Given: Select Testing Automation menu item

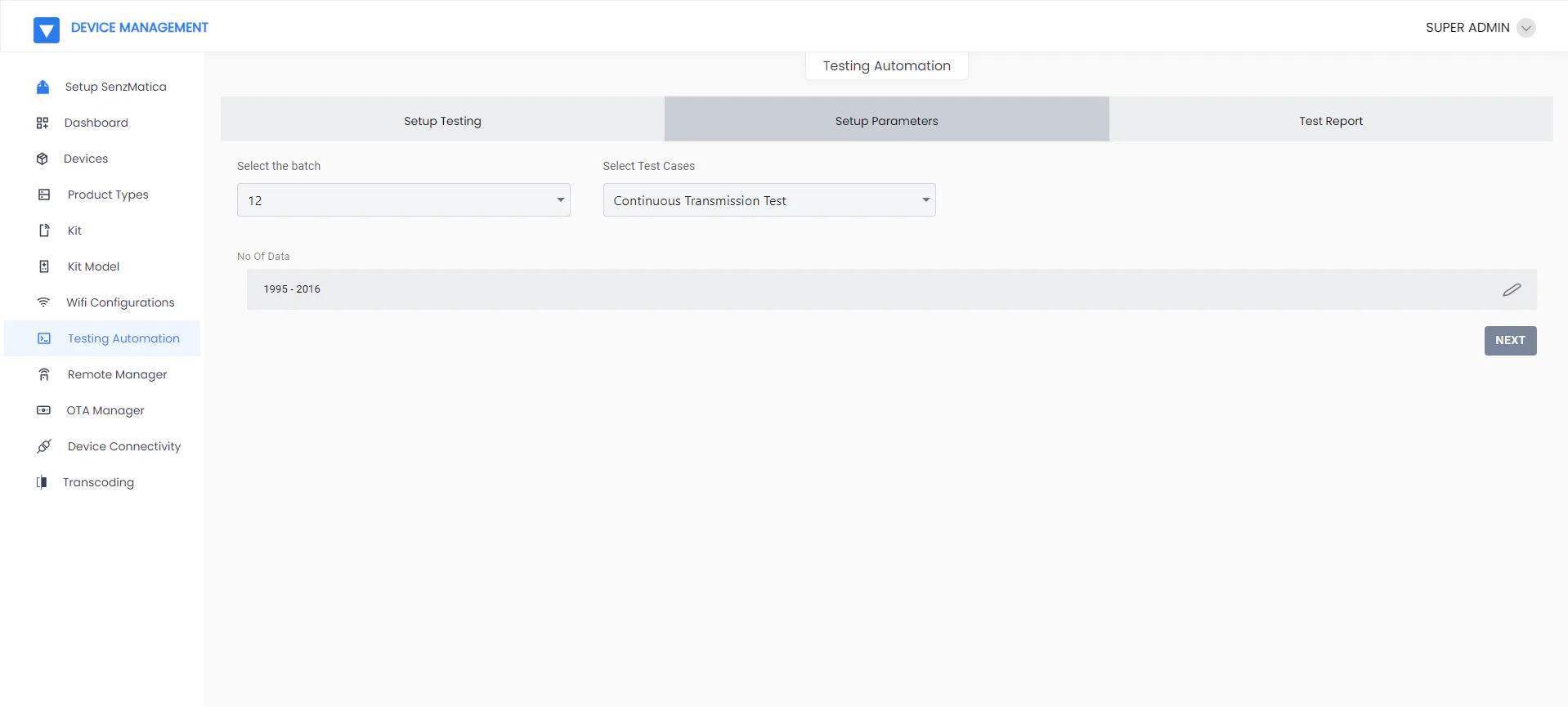Looking at the screenshot, I should pyautogui.click(x=102, y=338).
